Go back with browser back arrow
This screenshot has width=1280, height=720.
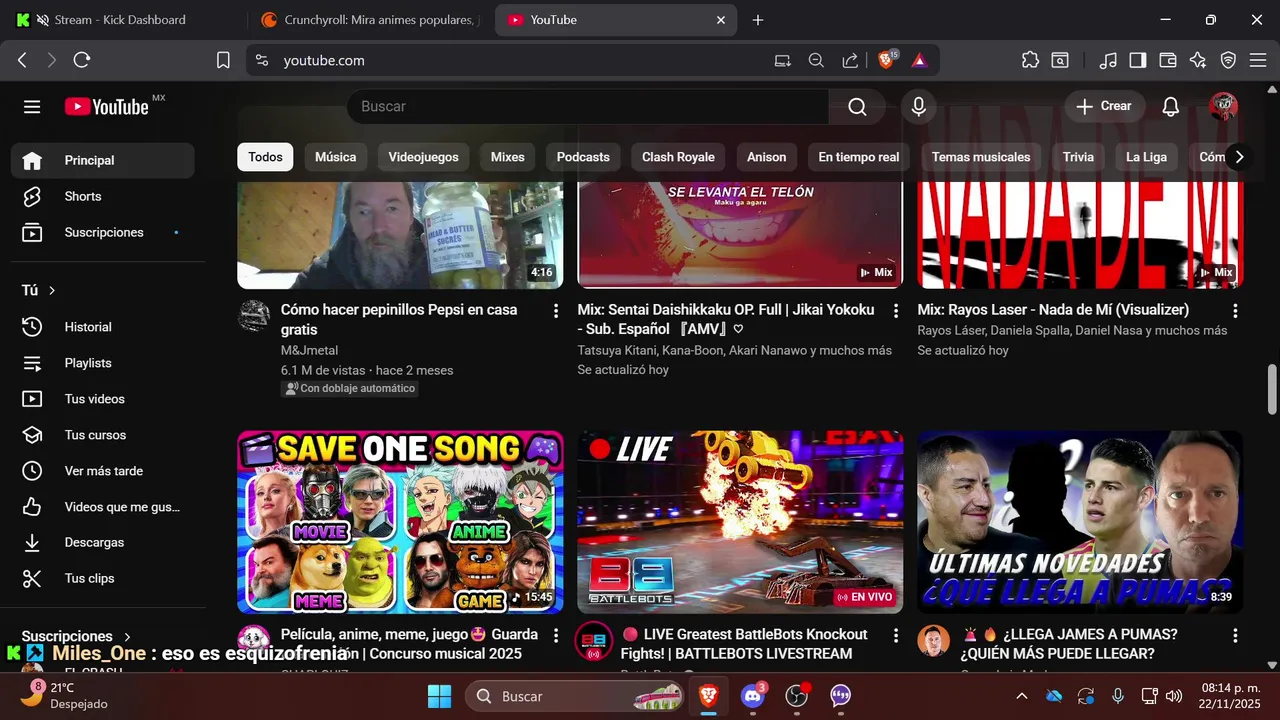pos(22,60)
